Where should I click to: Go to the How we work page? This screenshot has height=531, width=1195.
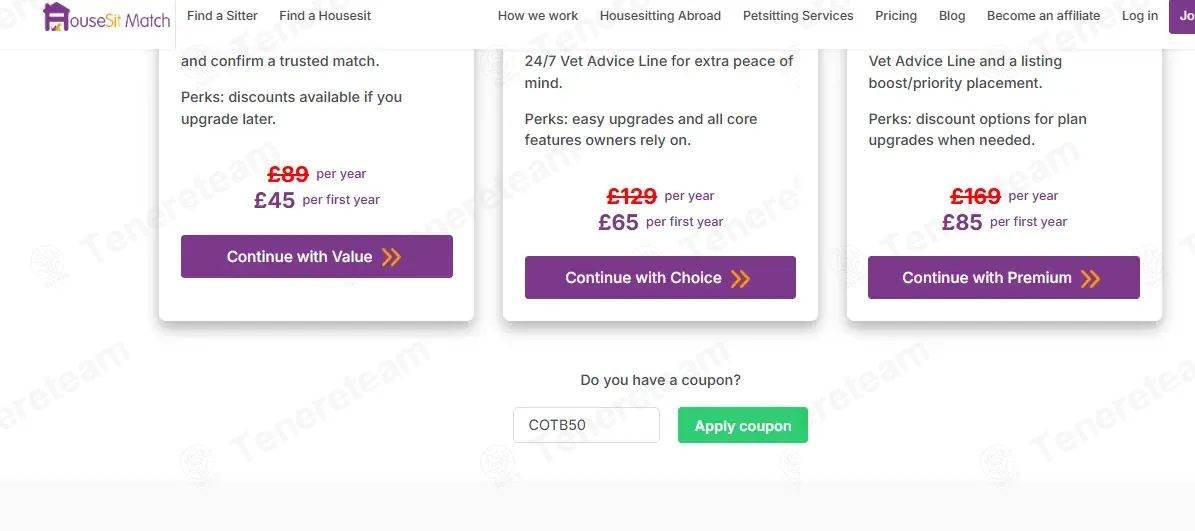coord(538,15)
